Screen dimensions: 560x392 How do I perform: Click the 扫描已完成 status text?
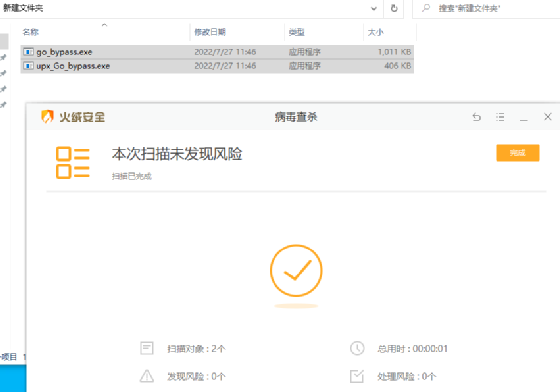click(132, 176)
